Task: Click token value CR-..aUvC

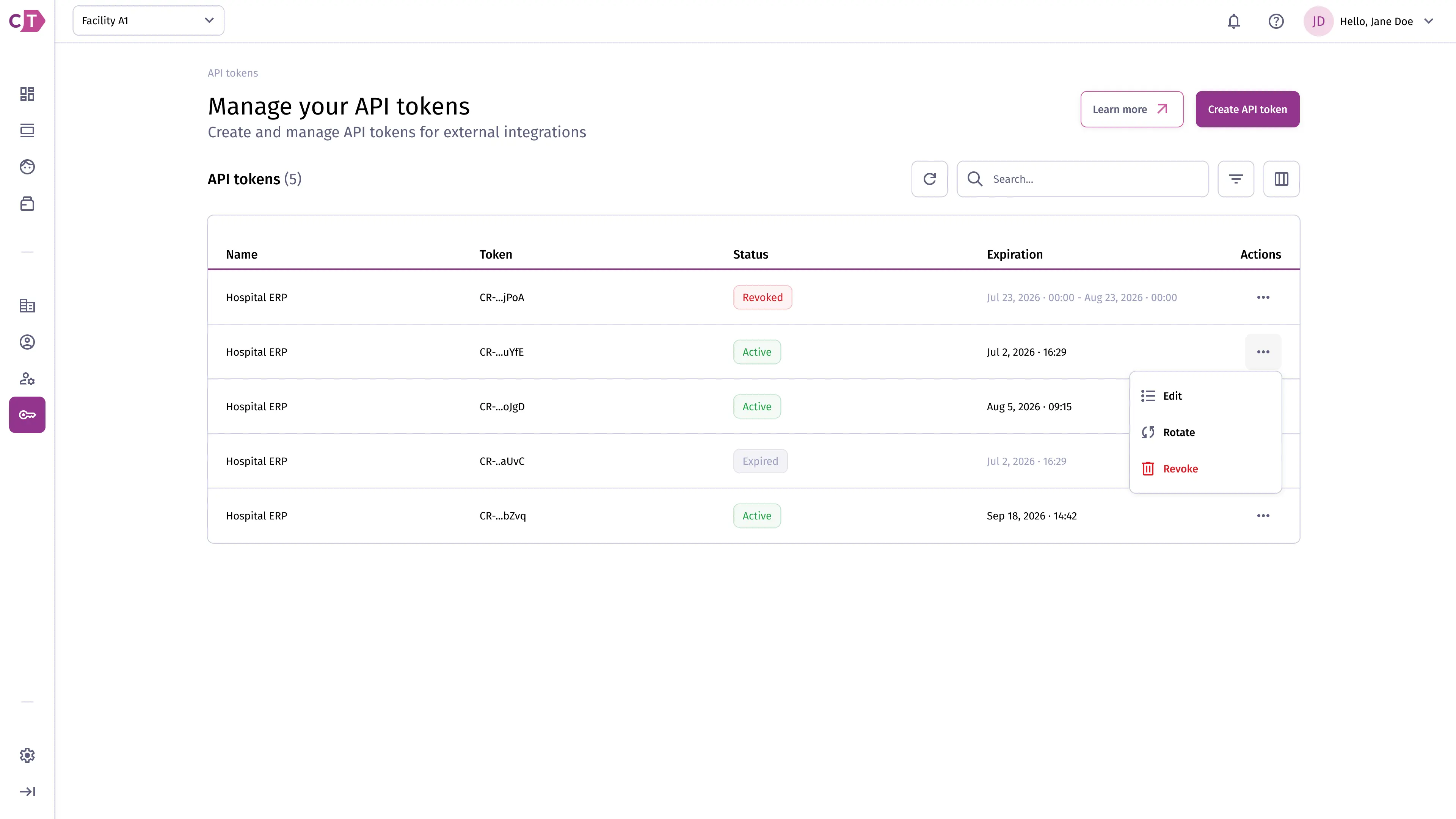Action: (502, 461)
